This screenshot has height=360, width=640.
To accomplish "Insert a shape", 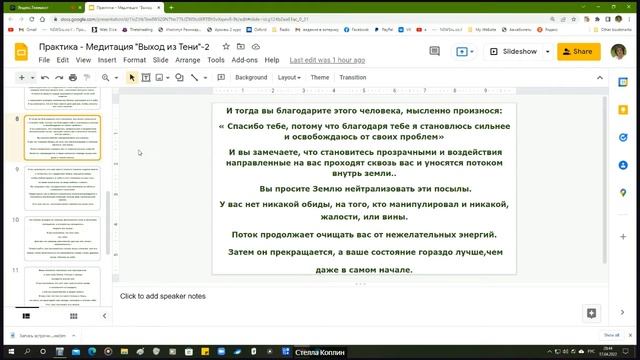I will [179, 77].
